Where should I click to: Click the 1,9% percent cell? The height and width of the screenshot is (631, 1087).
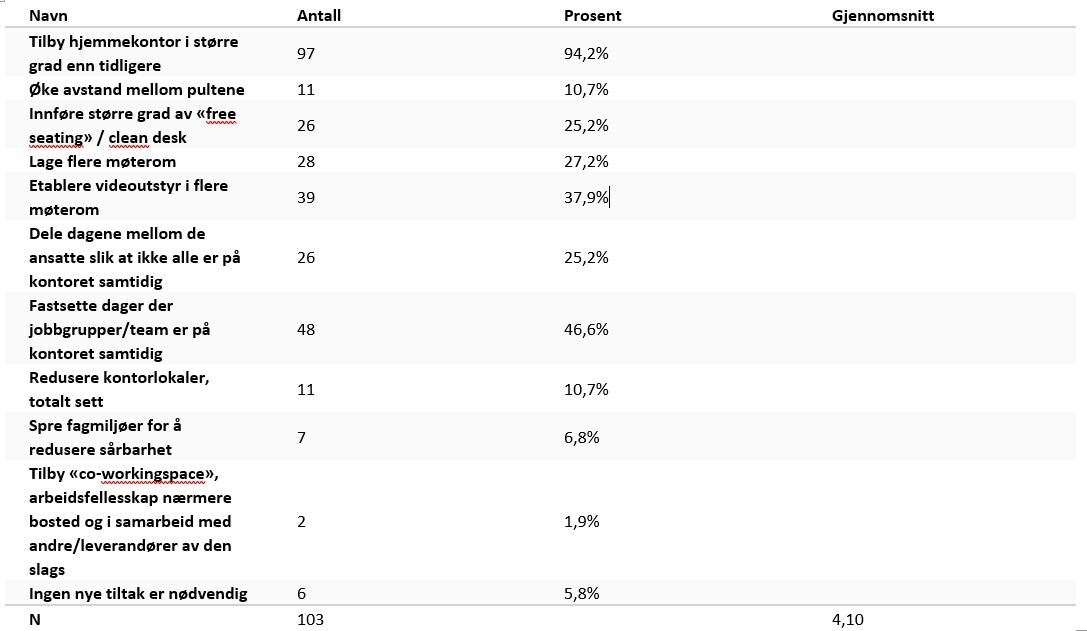pos(580,522)
